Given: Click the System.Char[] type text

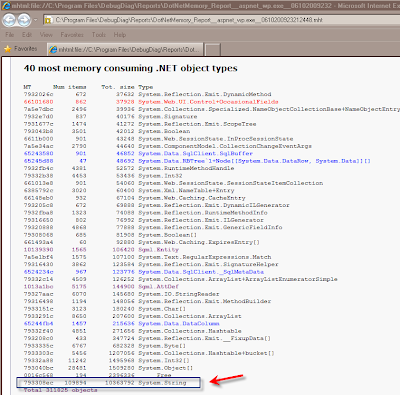Looking at the screenshot, I should (x=162, y=309).
